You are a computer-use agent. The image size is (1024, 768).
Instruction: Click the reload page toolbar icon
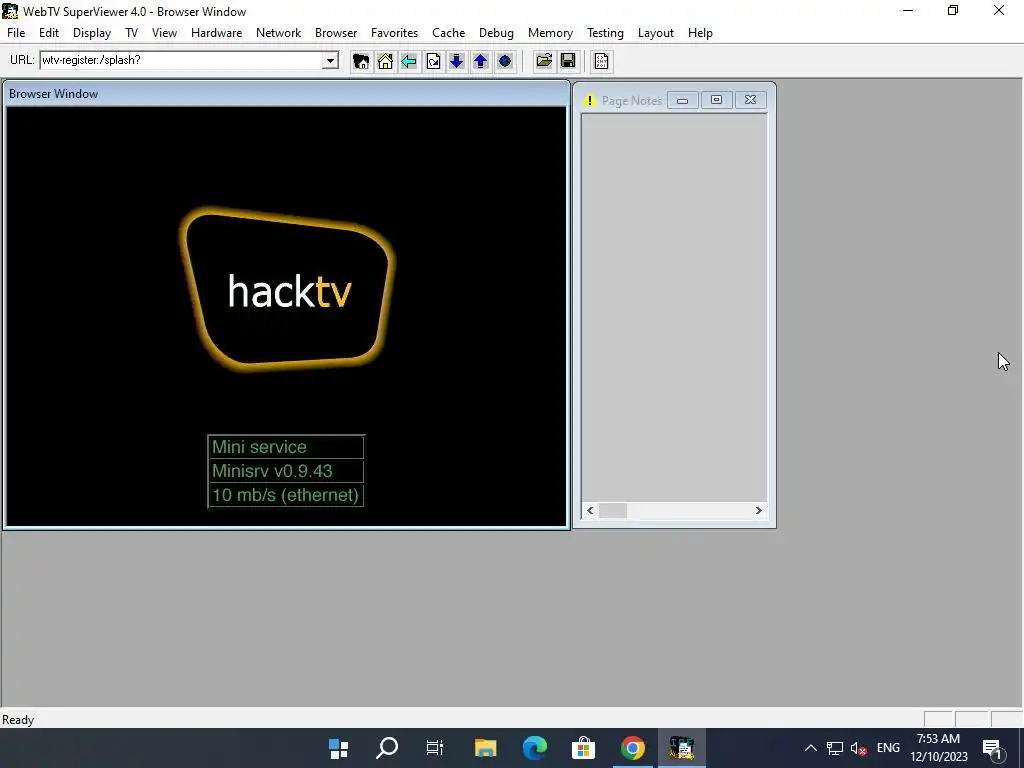coord(433,61)
